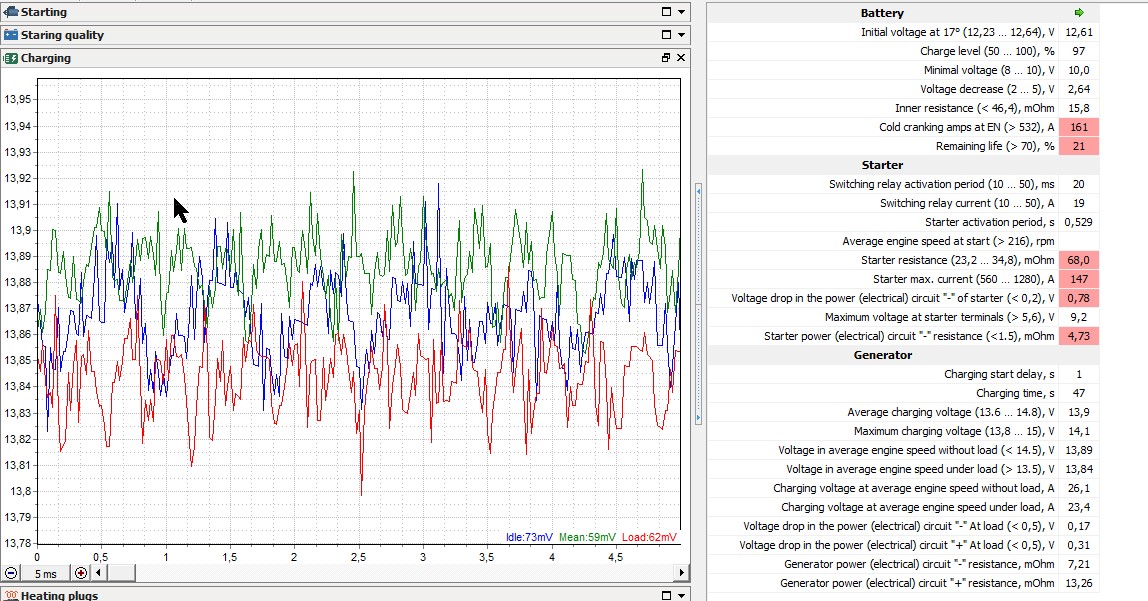Screen dimensions: 1148x601
Task: Click the red starter resistance value 68,0
Action: click(1079, 261)
